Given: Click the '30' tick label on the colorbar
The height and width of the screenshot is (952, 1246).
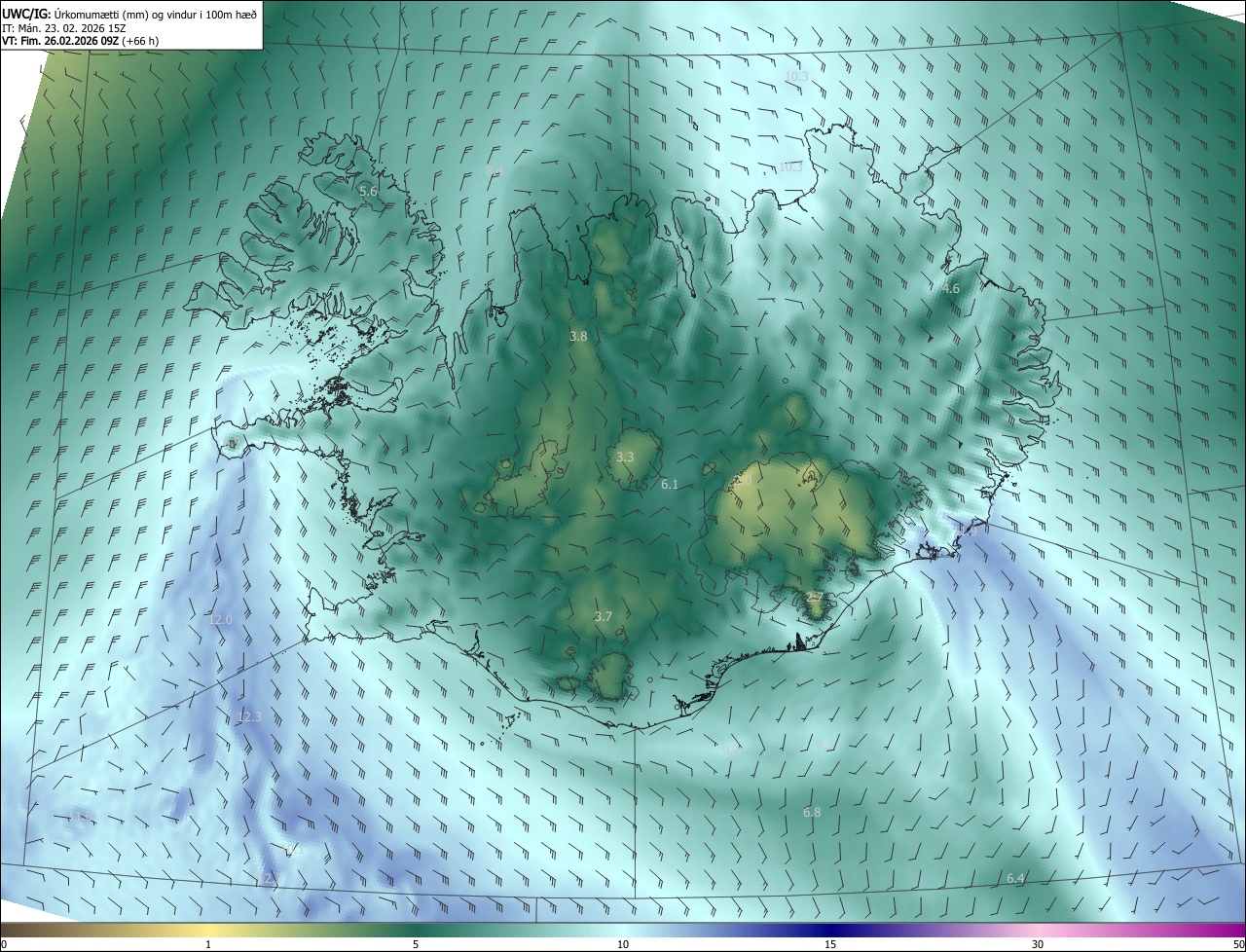Looking at the screenshot, I should 1038,944.
